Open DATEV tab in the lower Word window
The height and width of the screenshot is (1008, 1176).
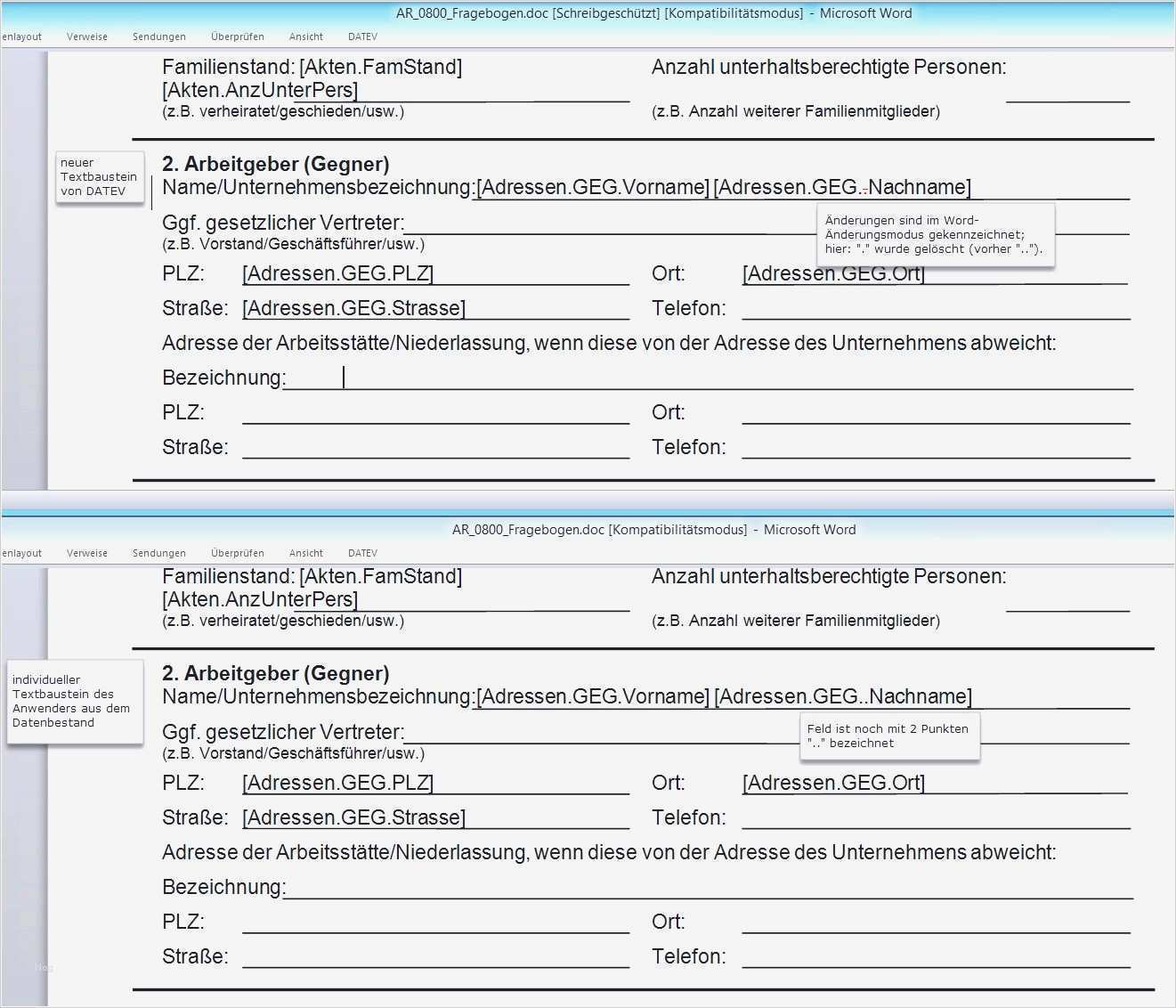(361, 553)
